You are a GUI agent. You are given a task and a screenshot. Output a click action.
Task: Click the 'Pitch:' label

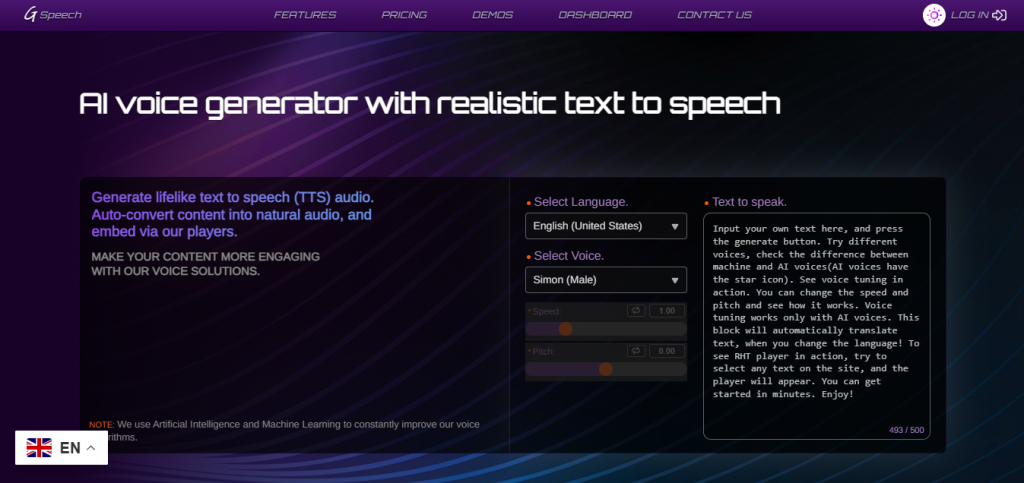pyautogui.click(x=543, y=352)
